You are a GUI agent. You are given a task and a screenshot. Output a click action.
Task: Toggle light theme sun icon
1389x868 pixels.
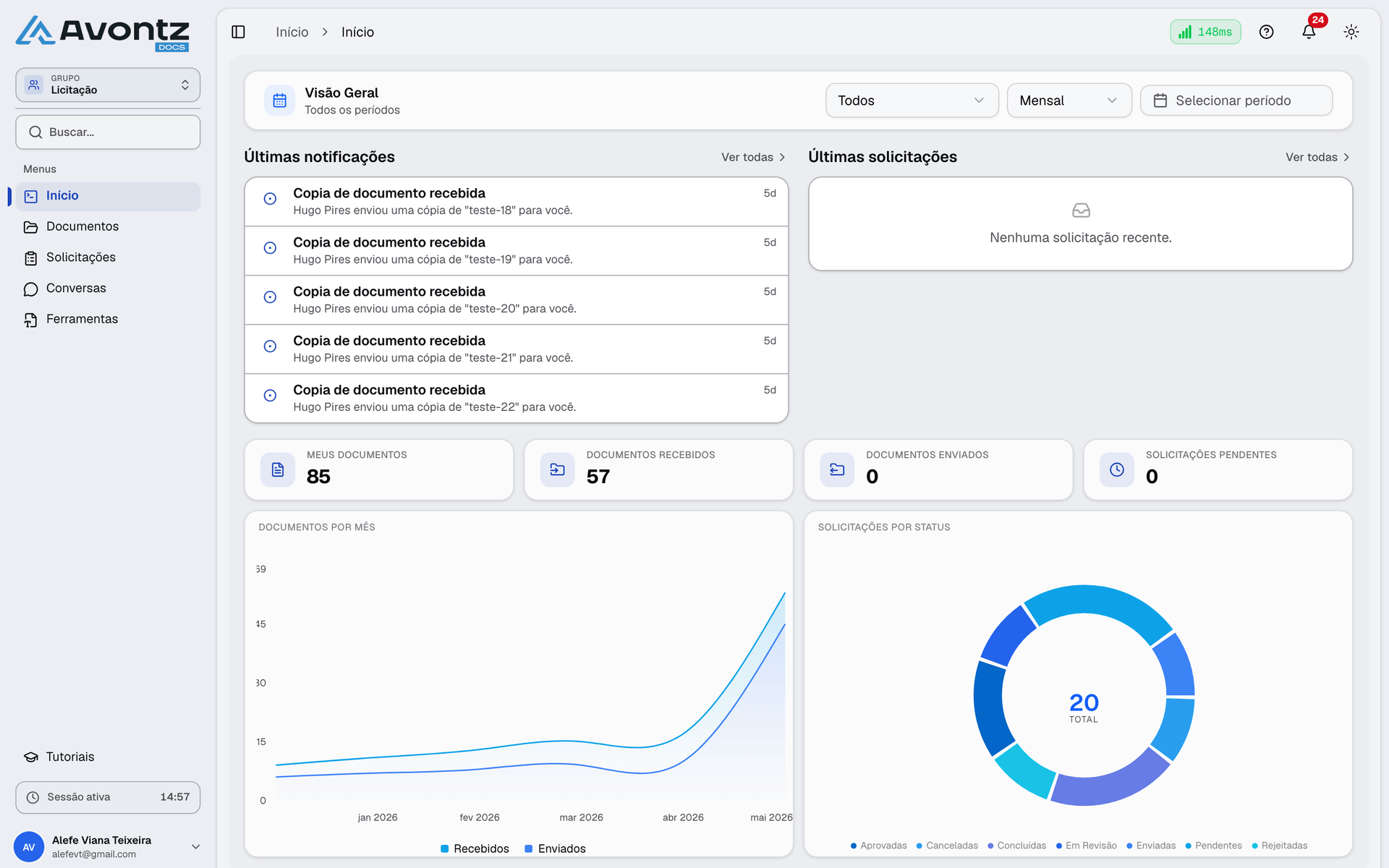point(1351,32)
